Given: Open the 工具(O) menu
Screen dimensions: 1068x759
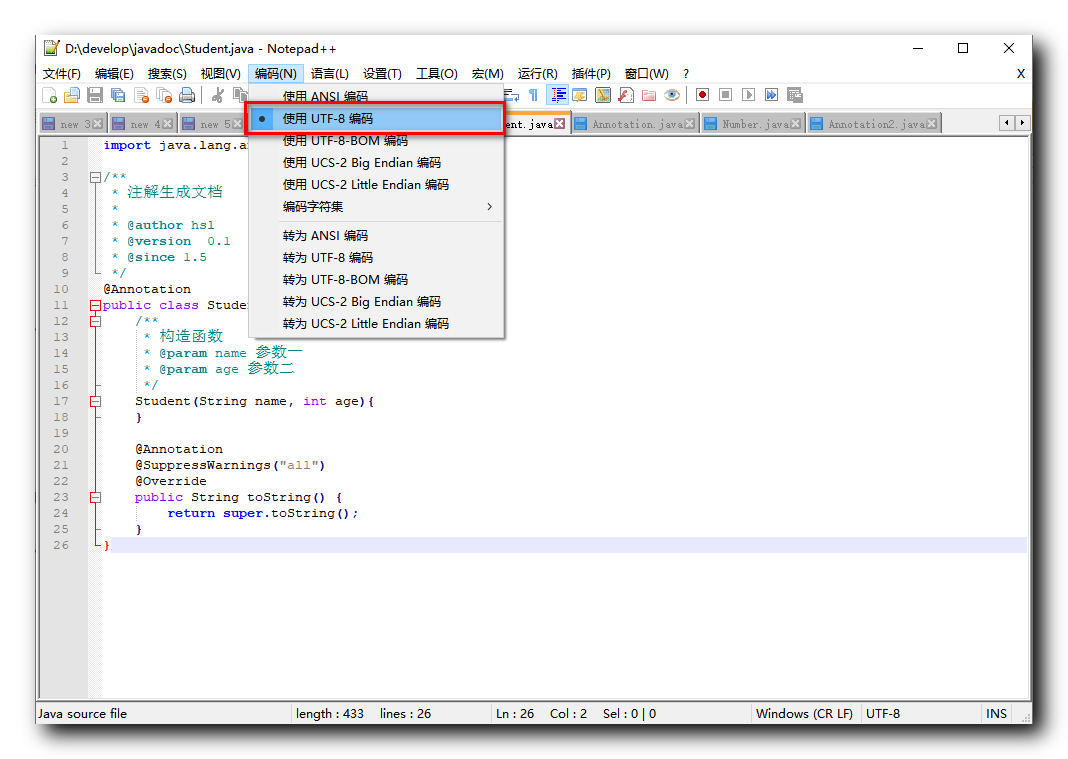Looking at the screenshot, I should pyautogui.click(x=437, y=74).
